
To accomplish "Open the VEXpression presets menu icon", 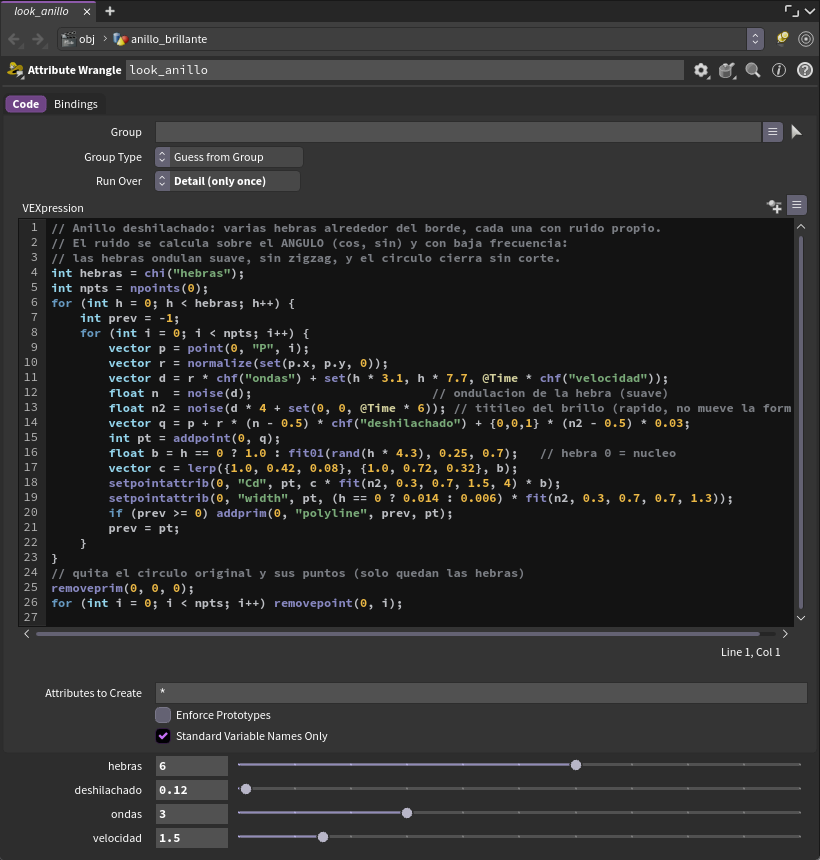I will point(797,205).
